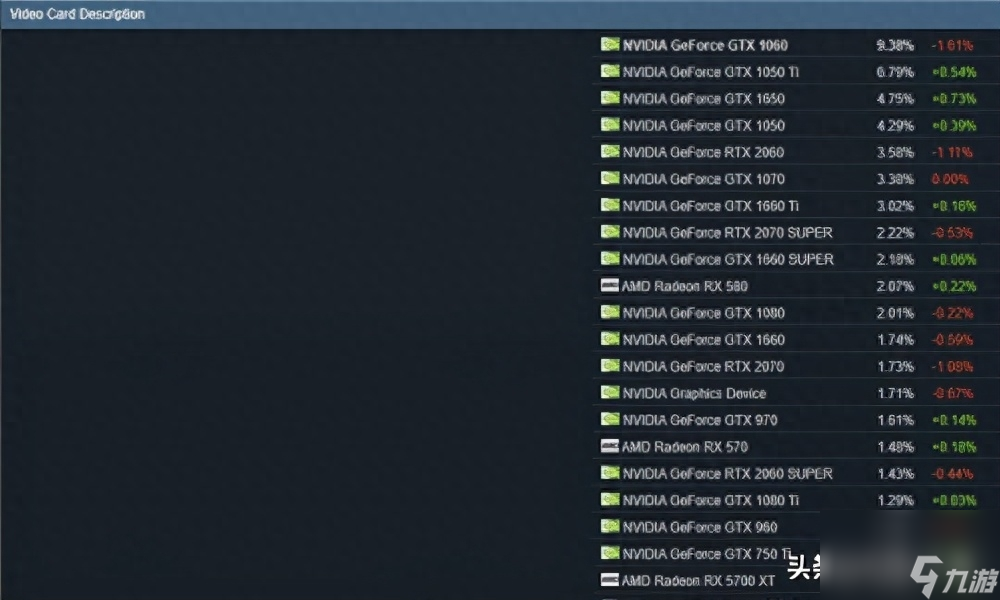Click the -1.61% change for GTX 1060
The image size is (1000, 600).
pyautogui.click(x=952, y=45)
